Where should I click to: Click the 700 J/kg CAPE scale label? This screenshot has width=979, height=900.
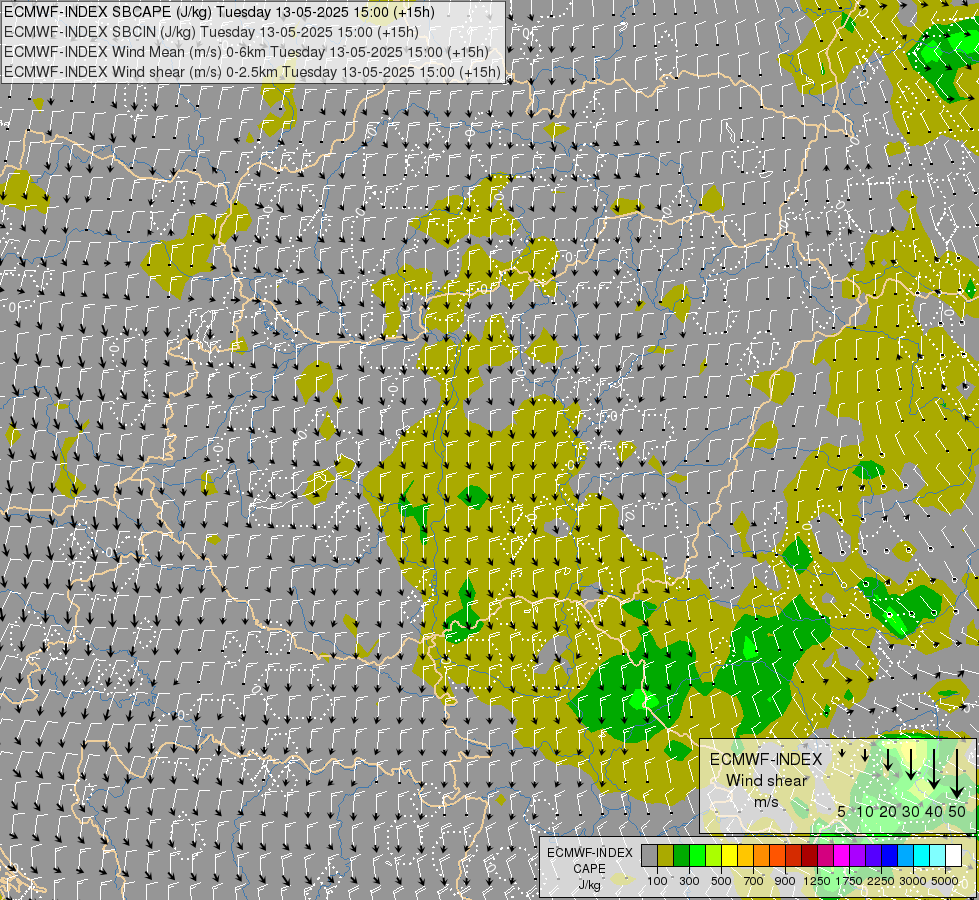(x=754, y=881)
